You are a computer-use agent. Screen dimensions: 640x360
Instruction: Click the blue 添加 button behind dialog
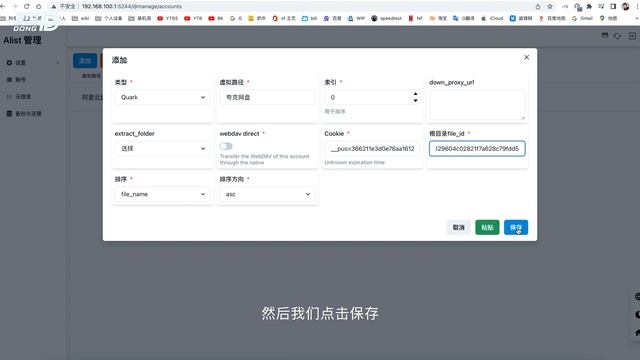(85, 60)
